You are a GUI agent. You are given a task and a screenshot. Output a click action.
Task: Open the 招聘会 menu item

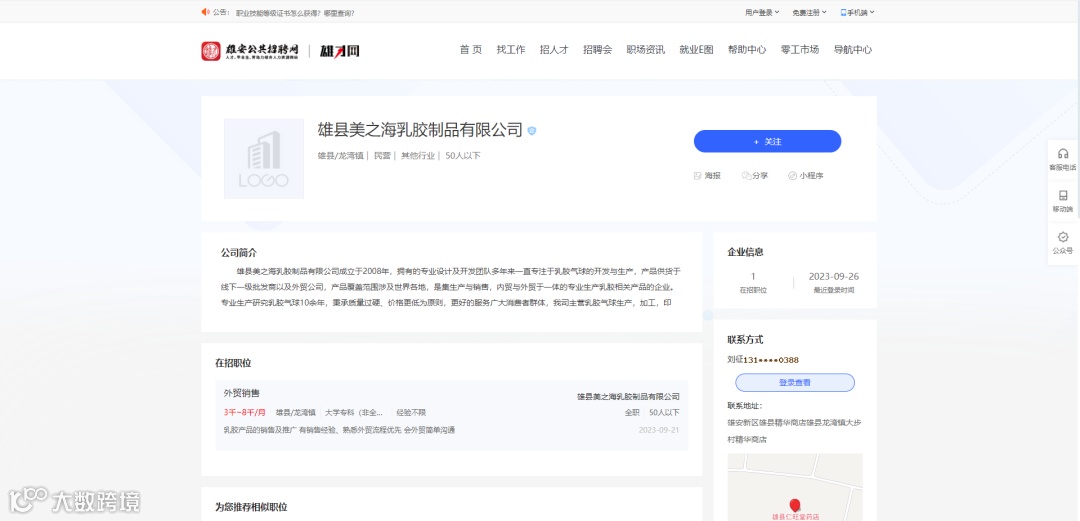(x=598, y=50)
